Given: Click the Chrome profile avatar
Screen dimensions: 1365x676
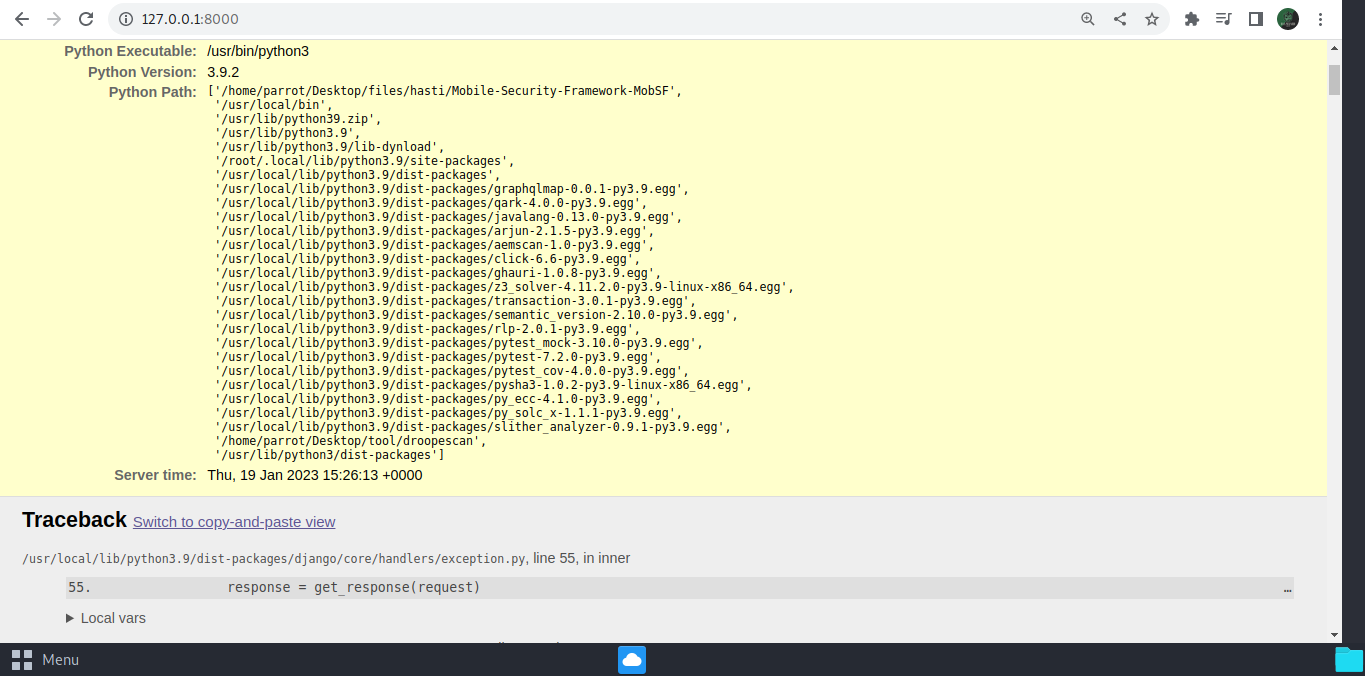Looking at the screenshot, I should [x=1288, y=18].
